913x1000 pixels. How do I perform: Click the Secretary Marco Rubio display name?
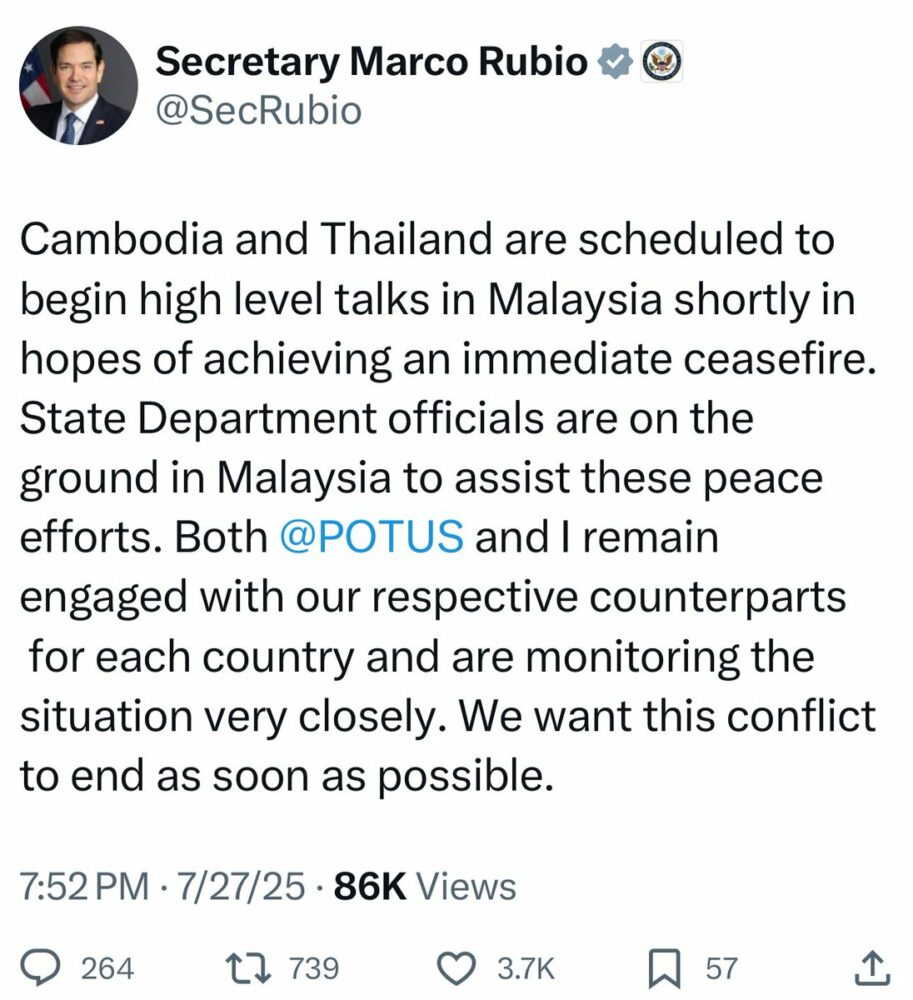point(372,62)
